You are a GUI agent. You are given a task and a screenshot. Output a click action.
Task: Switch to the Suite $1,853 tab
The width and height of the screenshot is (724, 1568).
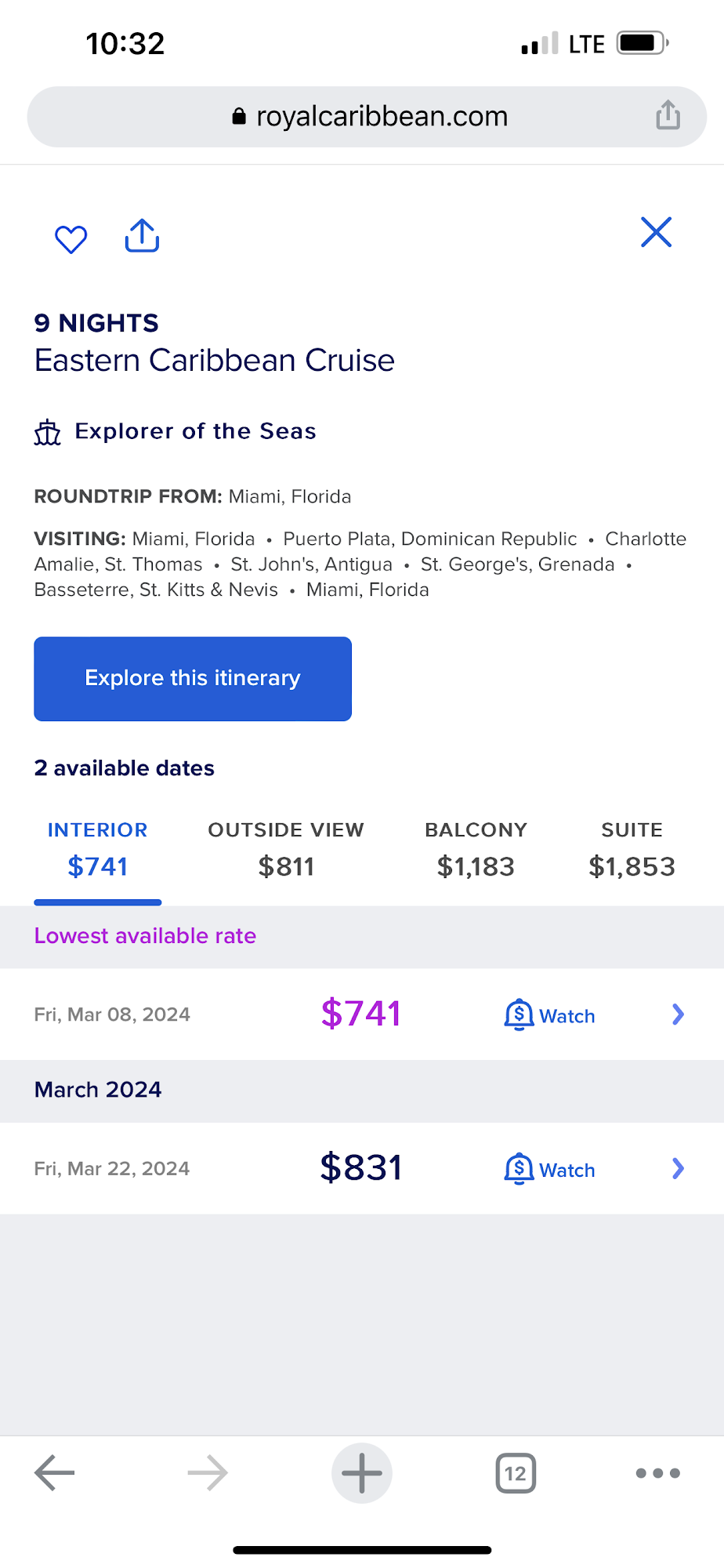(632, 851)
